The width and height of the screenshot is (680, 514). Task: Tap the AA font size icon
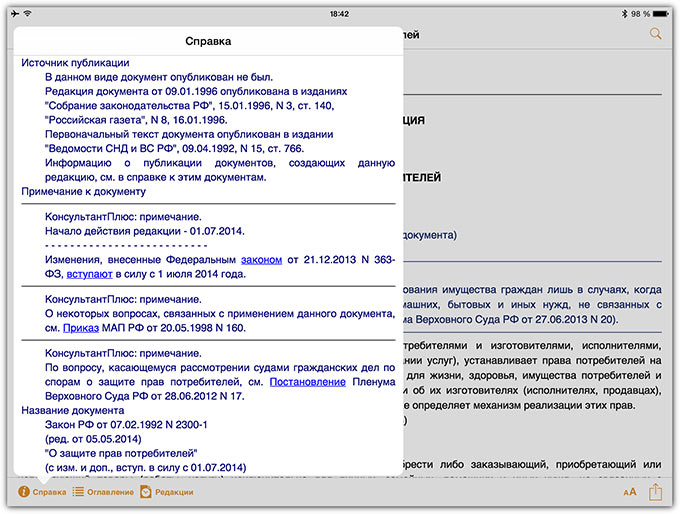tap(630, 492)
